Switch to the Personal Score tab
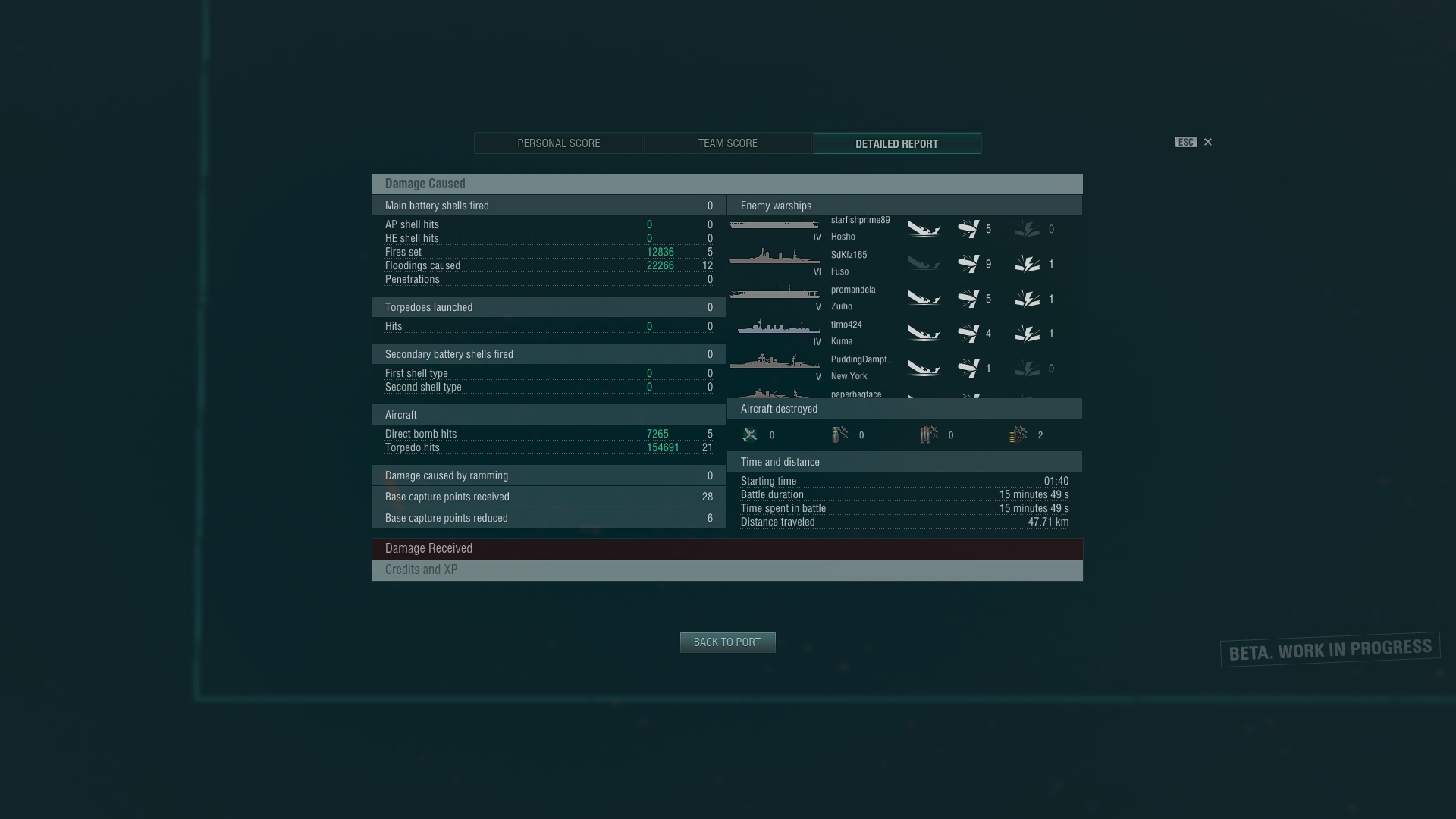Viewport: 1456px width, 819px height. (x=559, y=143)
